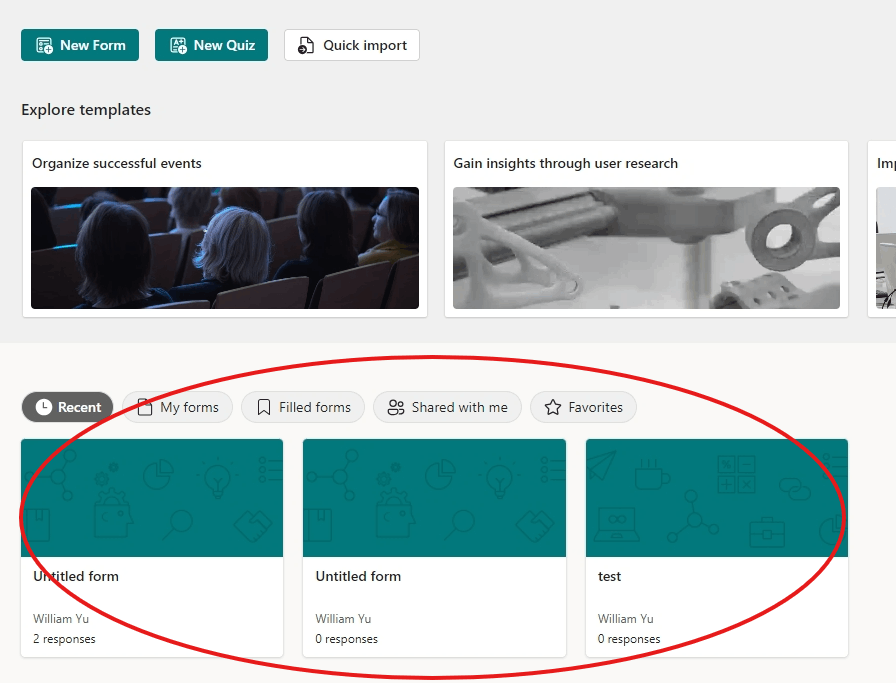Viewport: 896px width, 683px height.
Task: Create a new form with New Form
Action: coord(80,45)
